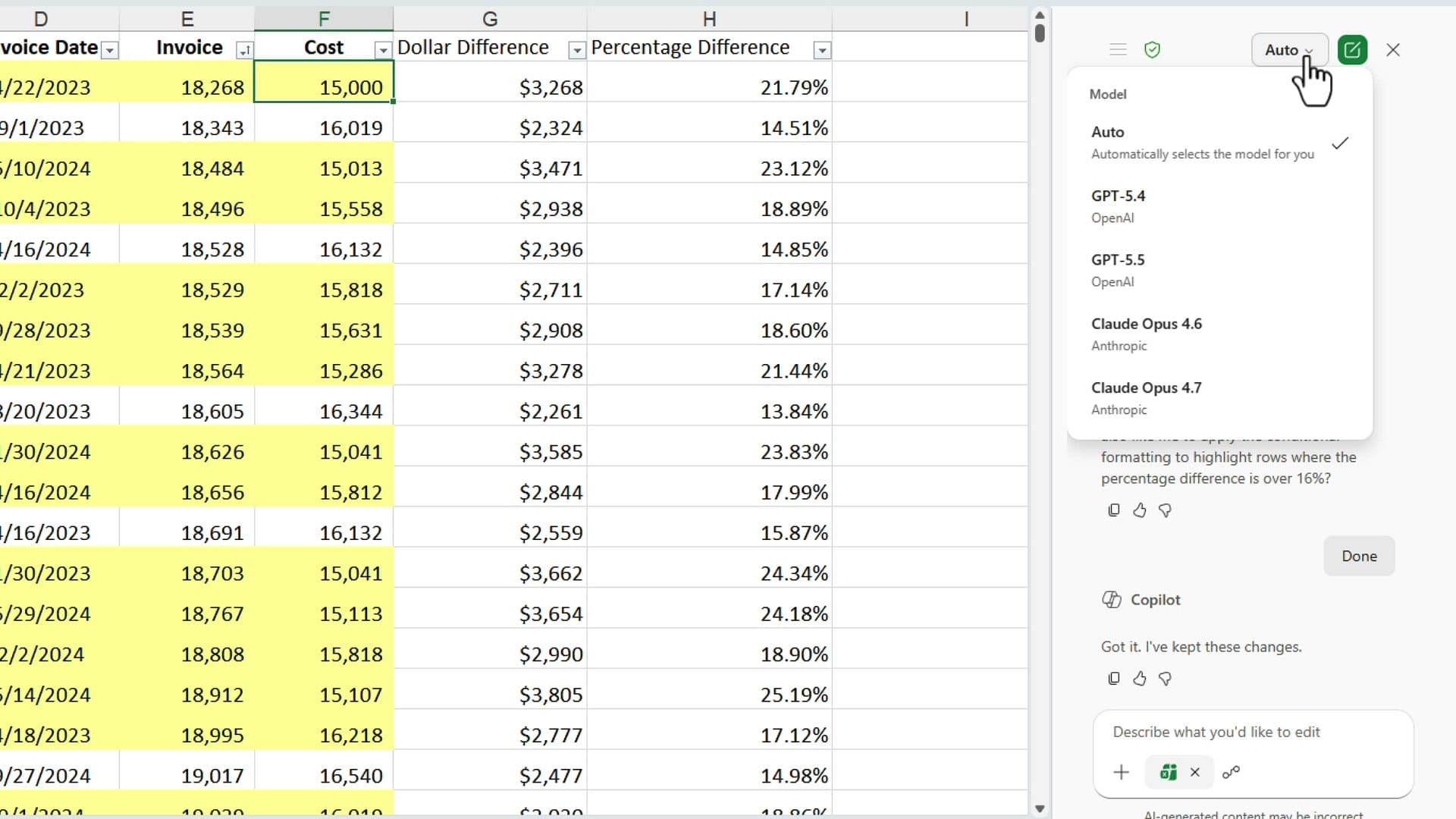Copy the 'Got it' Copilot reply

click(x=1114, y=679)
